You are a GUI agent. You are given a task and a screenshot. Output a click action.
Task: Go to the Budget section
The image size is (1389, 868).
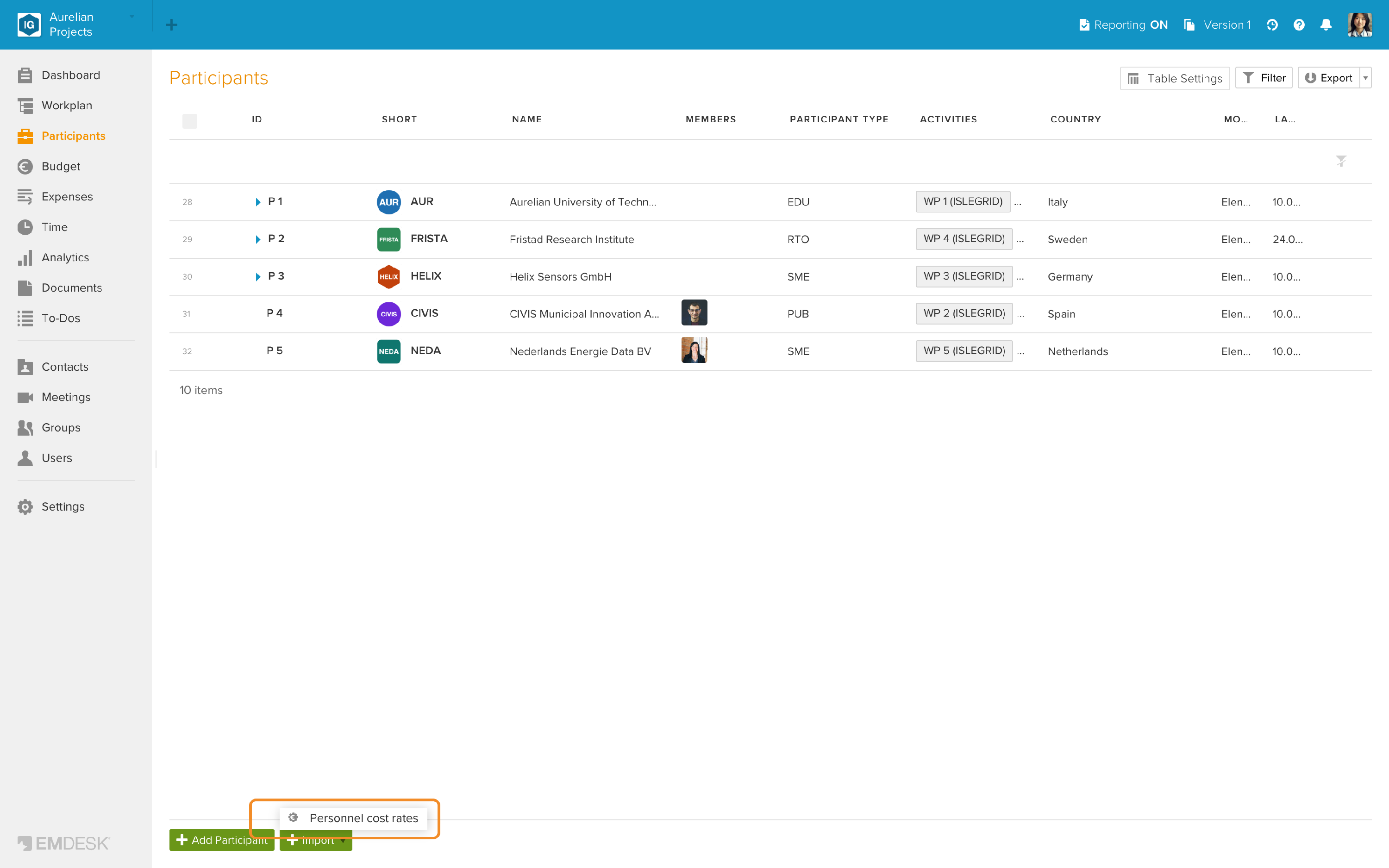tap(61, 167)
